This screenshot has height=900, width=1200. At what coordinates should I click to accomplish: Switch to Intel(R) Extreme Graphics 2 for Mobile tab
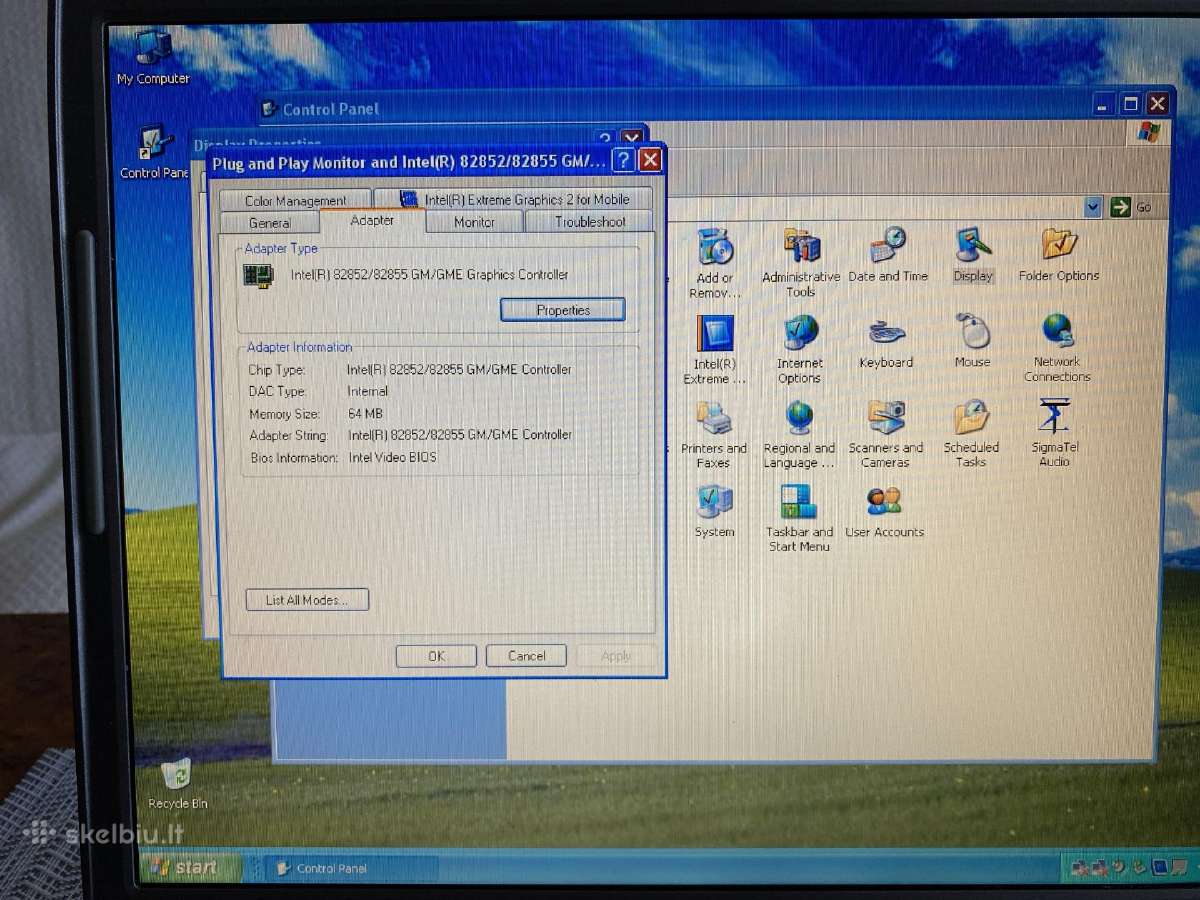513,199
